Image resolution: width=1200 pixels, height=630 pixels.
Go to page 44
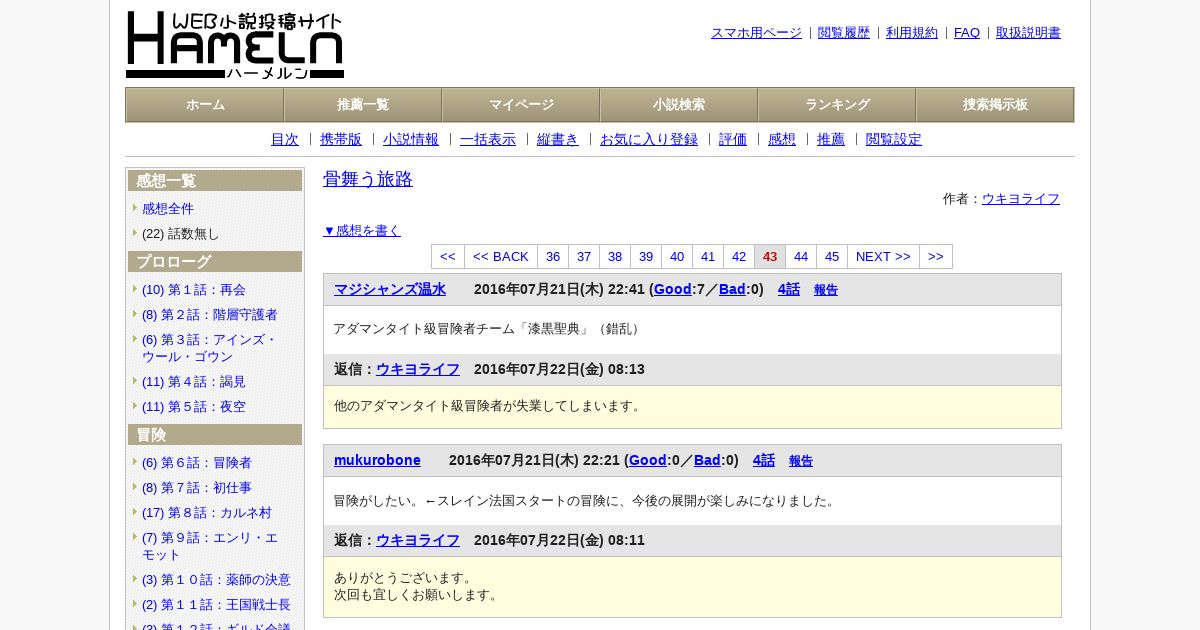tap(801, 256)
